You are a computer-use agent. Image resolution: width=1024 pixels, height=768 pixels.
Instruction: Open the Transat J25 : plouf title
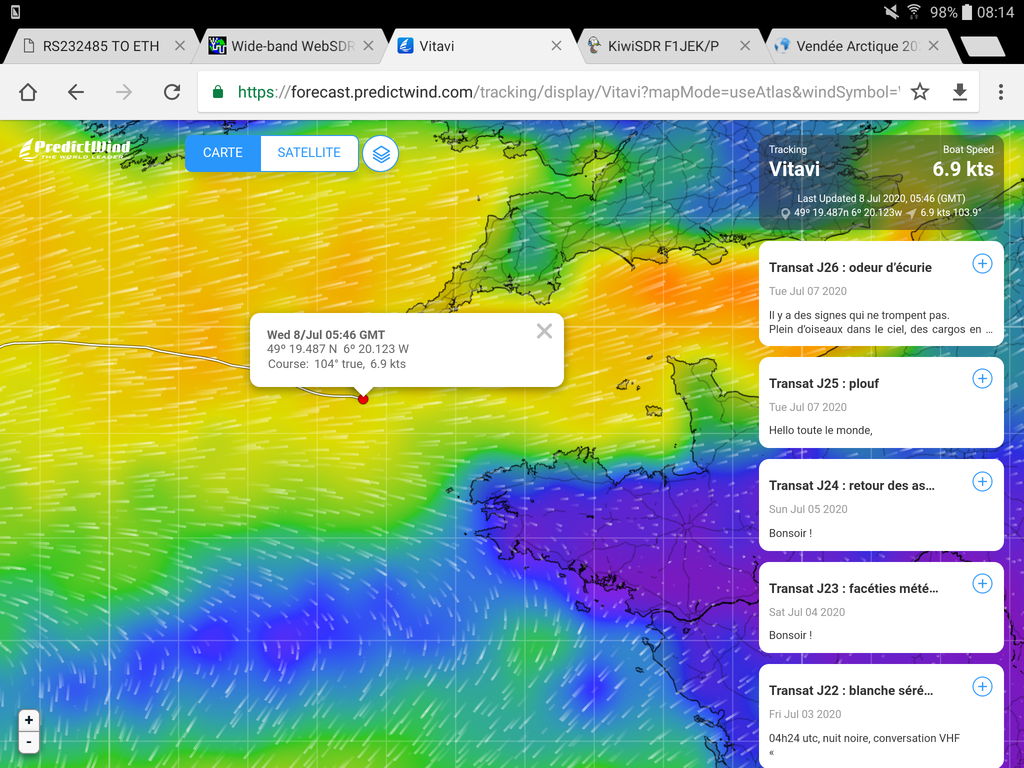[824, 384]
